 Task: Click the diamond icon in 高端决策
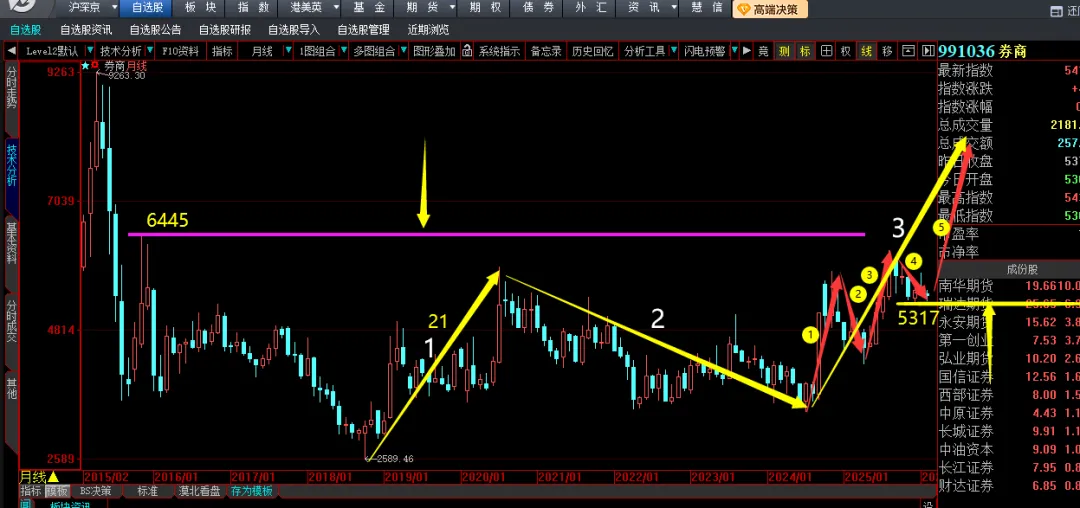pos(744,9)
